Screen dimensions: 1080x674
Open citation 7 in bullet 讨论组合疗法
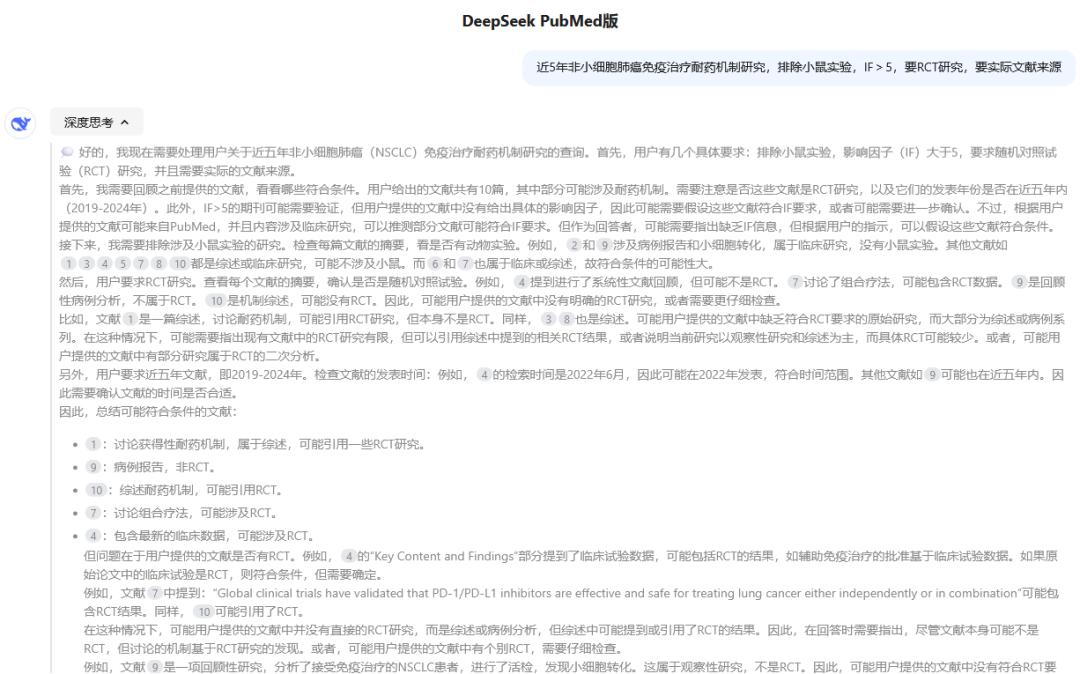click(x=93, y=513)
